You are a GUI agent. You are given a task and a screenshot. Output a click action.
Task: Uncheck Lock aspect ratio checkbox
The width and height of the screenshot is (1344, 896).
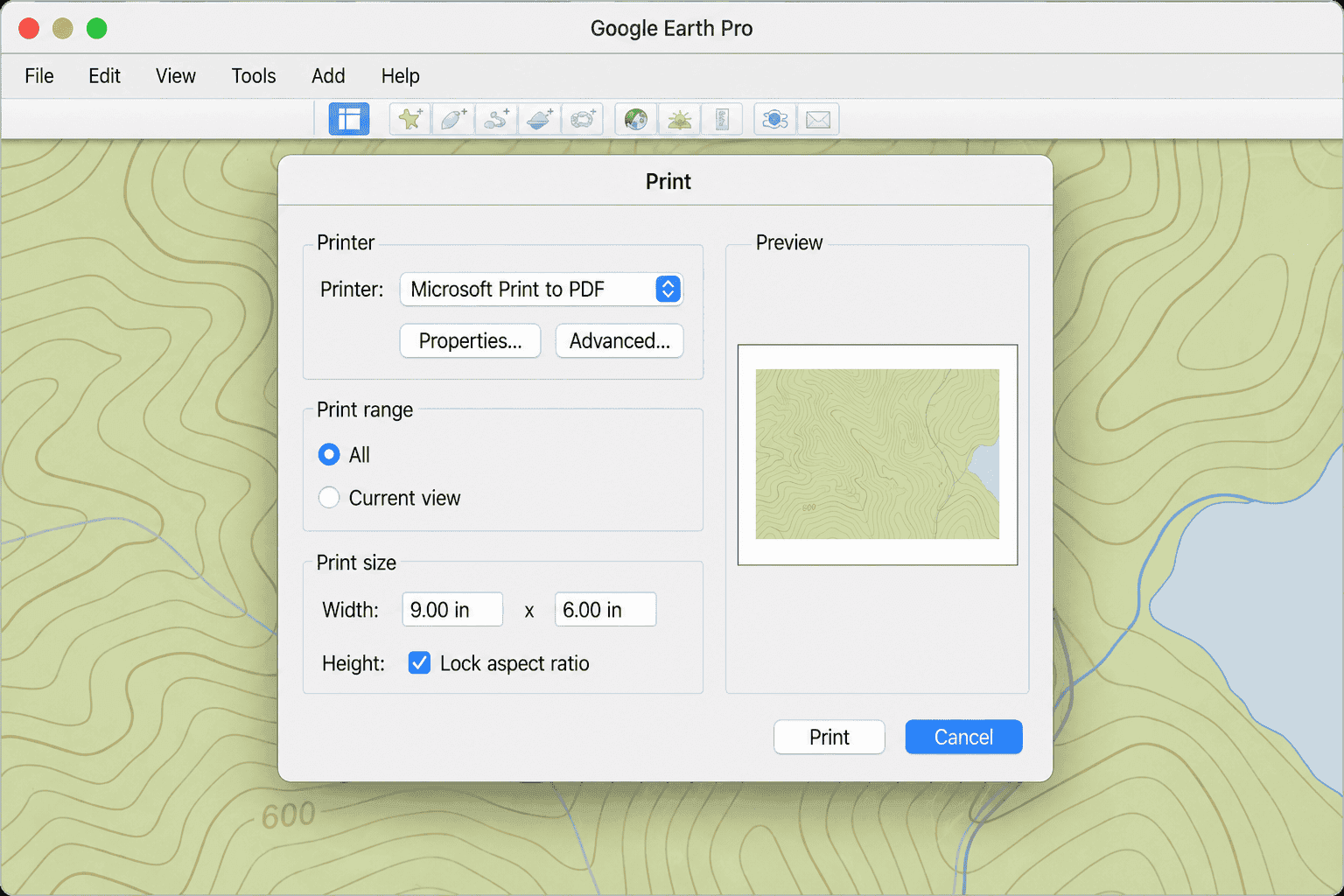419,663
